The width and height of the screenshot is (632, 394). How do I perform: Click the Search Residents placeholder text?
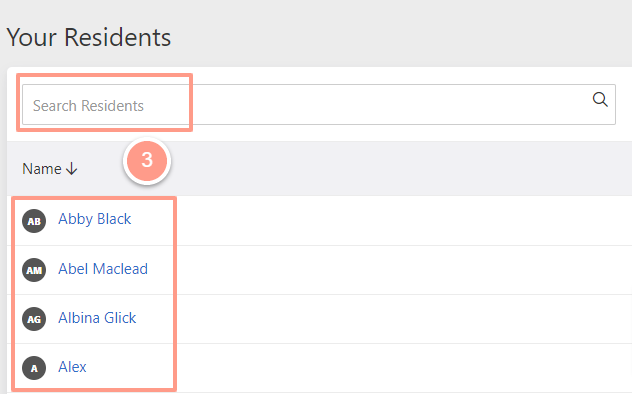point(88,106)
